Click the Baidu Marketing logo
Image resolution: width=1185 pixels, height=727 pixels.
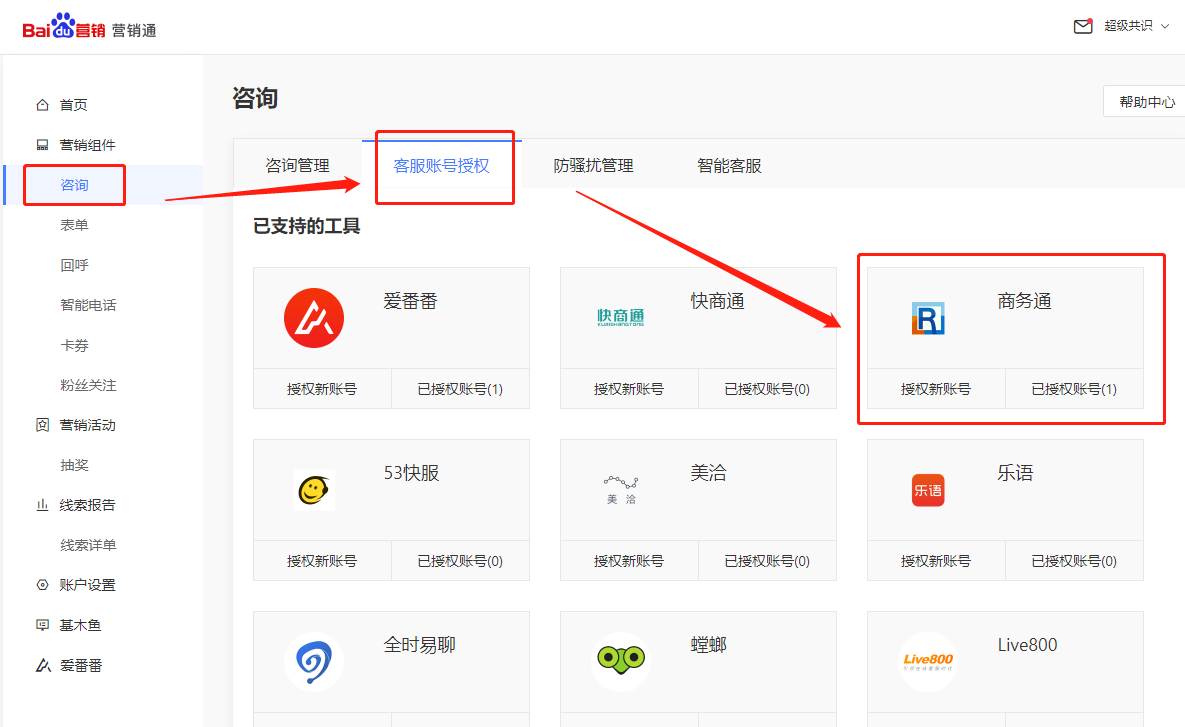tap(89, 26)
